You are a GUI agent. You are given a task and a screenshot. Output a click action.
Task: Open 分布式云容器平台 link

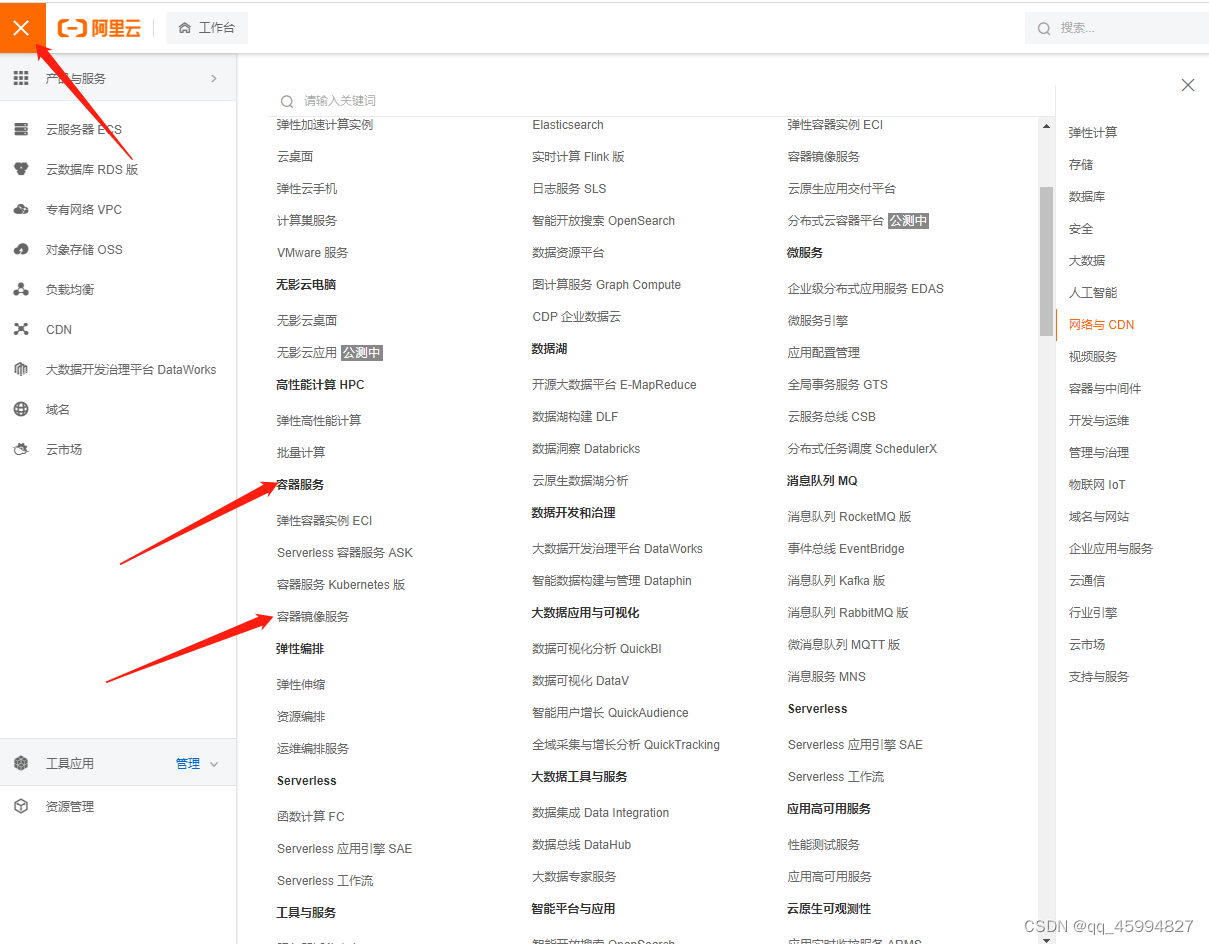[836, 220]
